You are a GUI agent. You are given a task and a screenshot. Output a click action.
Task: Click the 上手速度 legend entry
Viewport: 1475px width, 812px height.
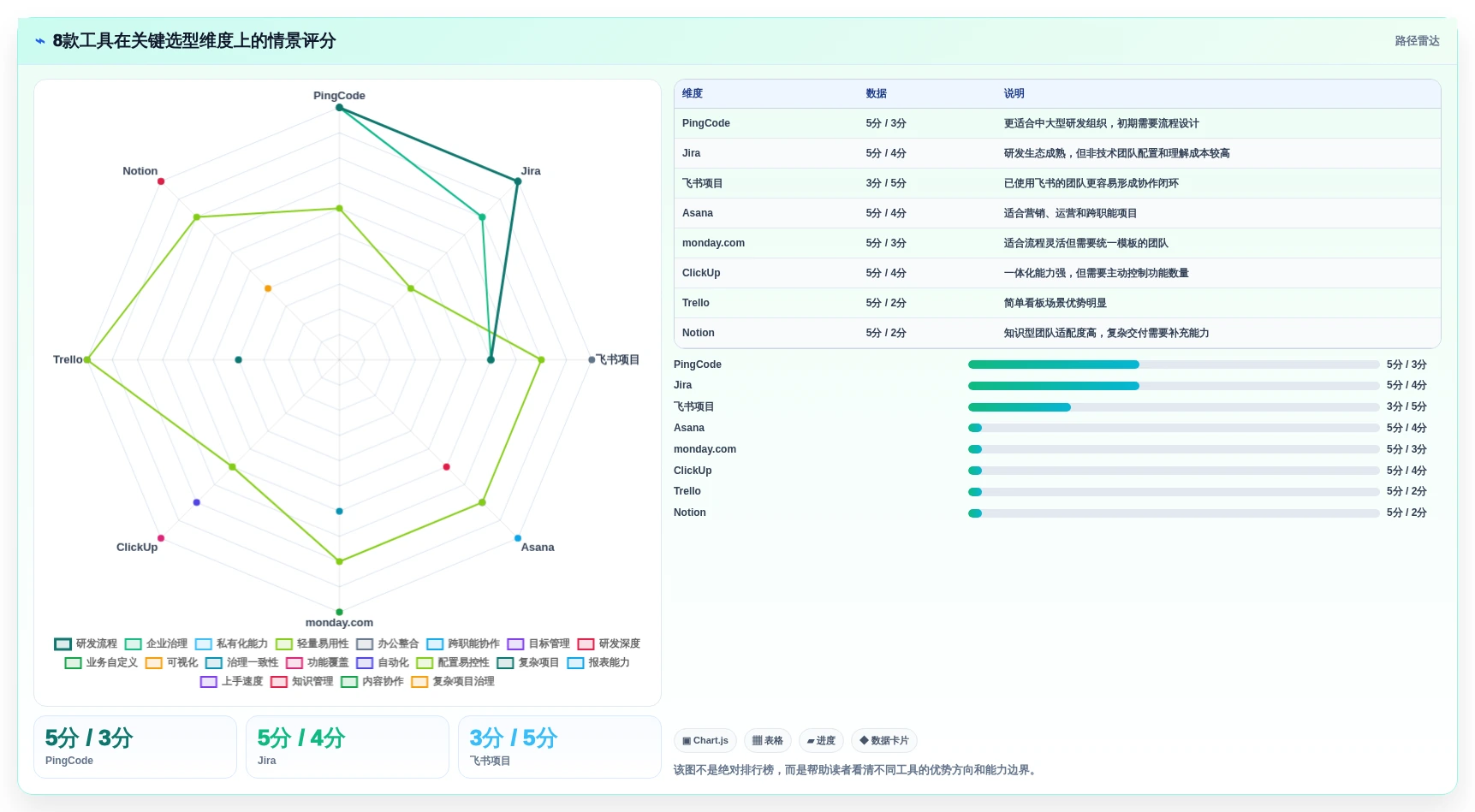point(231,681)
